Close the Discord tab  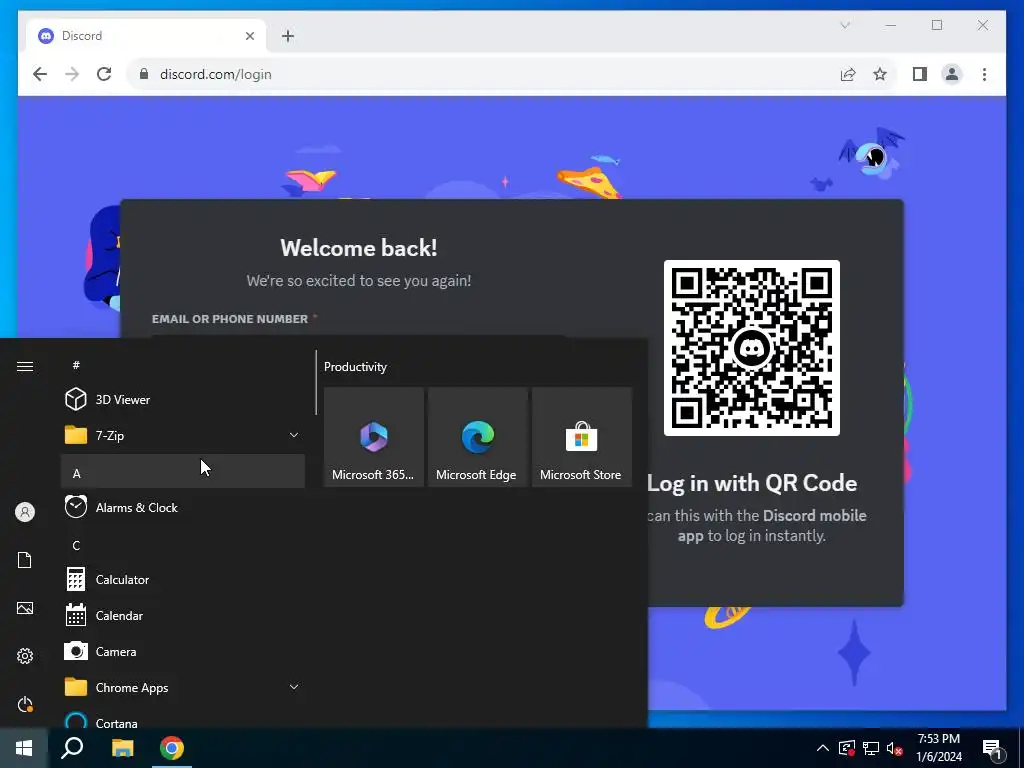click(249, 36)
